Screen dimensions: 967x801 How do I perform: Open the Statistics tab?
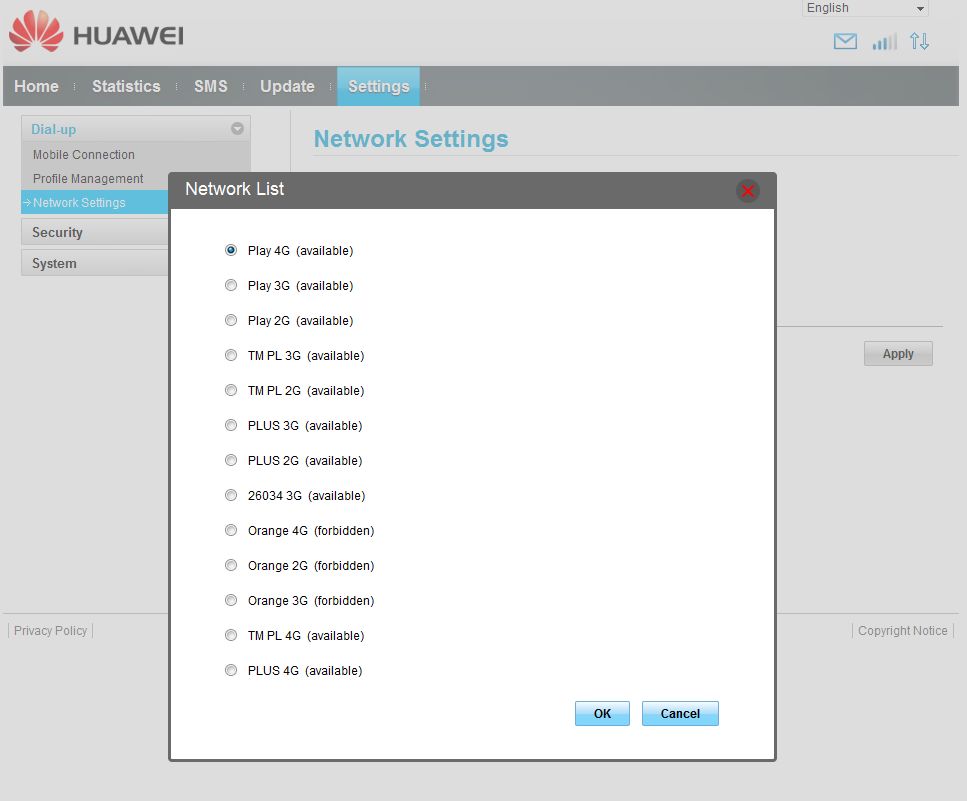pyautogui.click(x=126, y=87)
